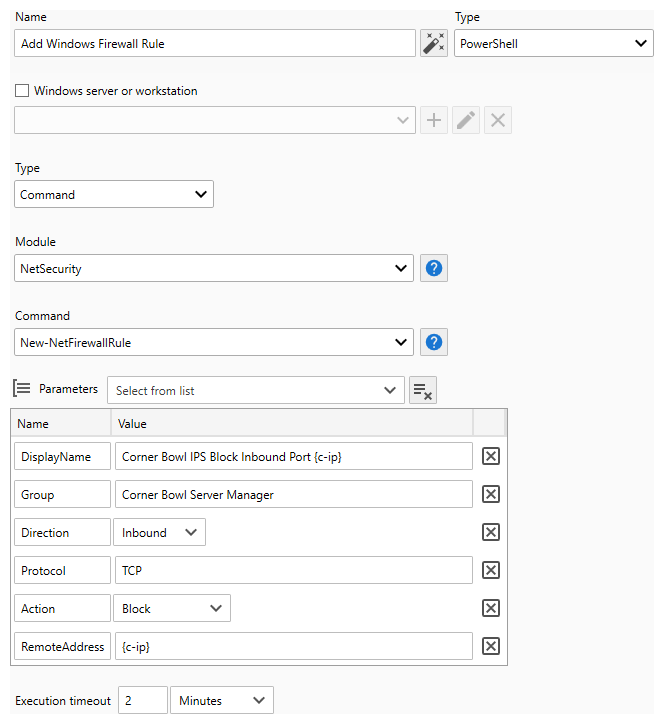The image size is (664, 724).
Task: Open the Minutes timeout unit dropdown
Action: coord(222,700)
